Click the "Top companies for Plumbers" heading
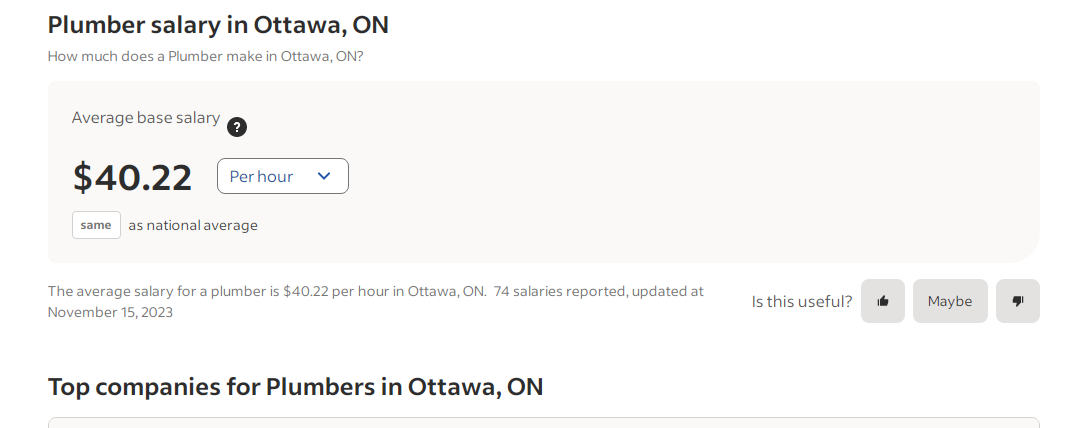The image size is (1092, 428). (295, 386)
